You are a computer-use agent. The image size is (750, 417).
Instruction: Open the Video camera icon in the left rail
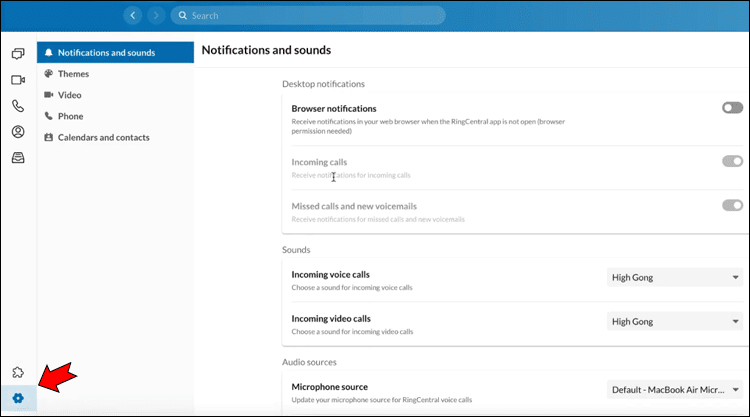click(18, 80)
